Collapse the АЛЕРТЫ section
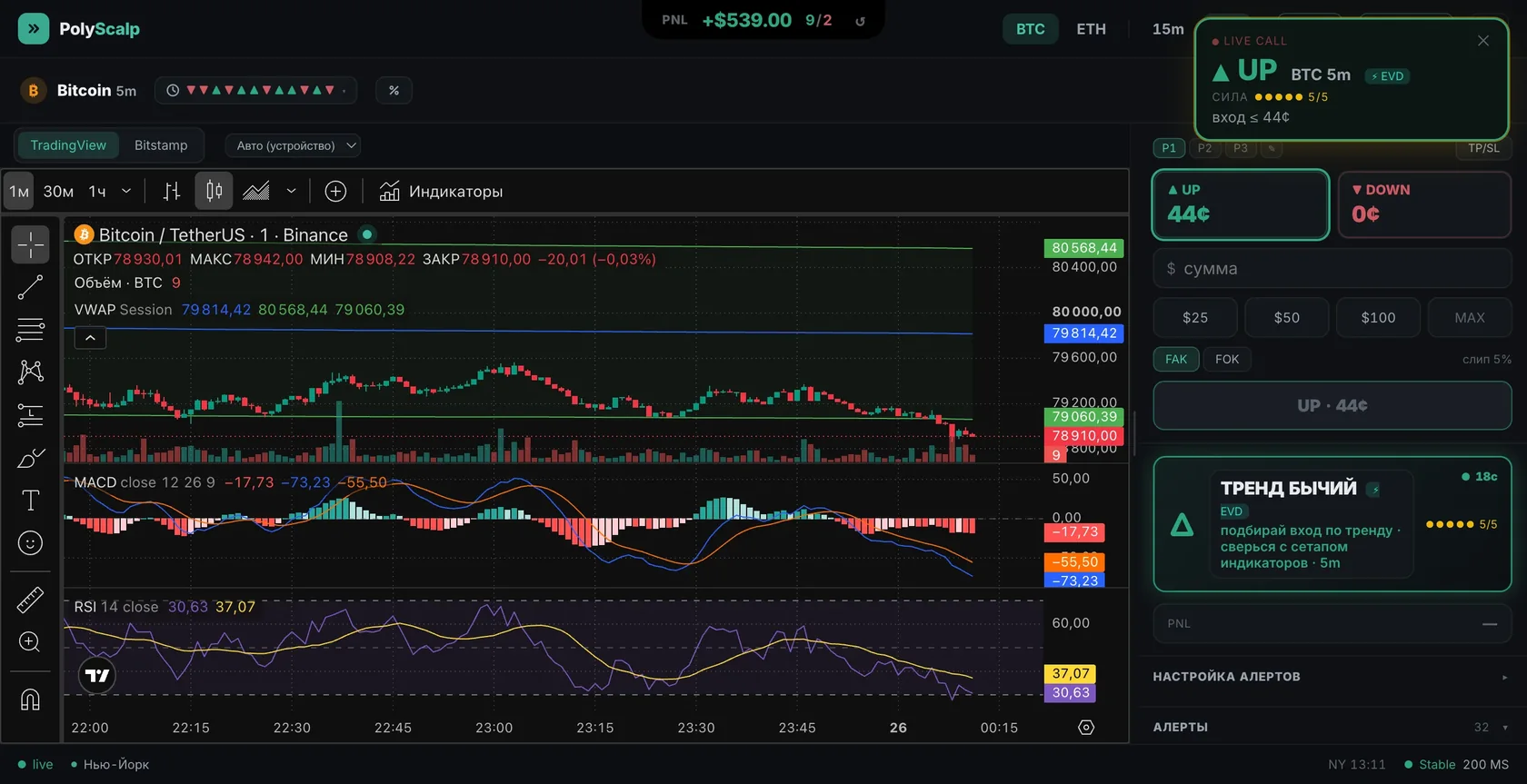 tap(1332, 728)
